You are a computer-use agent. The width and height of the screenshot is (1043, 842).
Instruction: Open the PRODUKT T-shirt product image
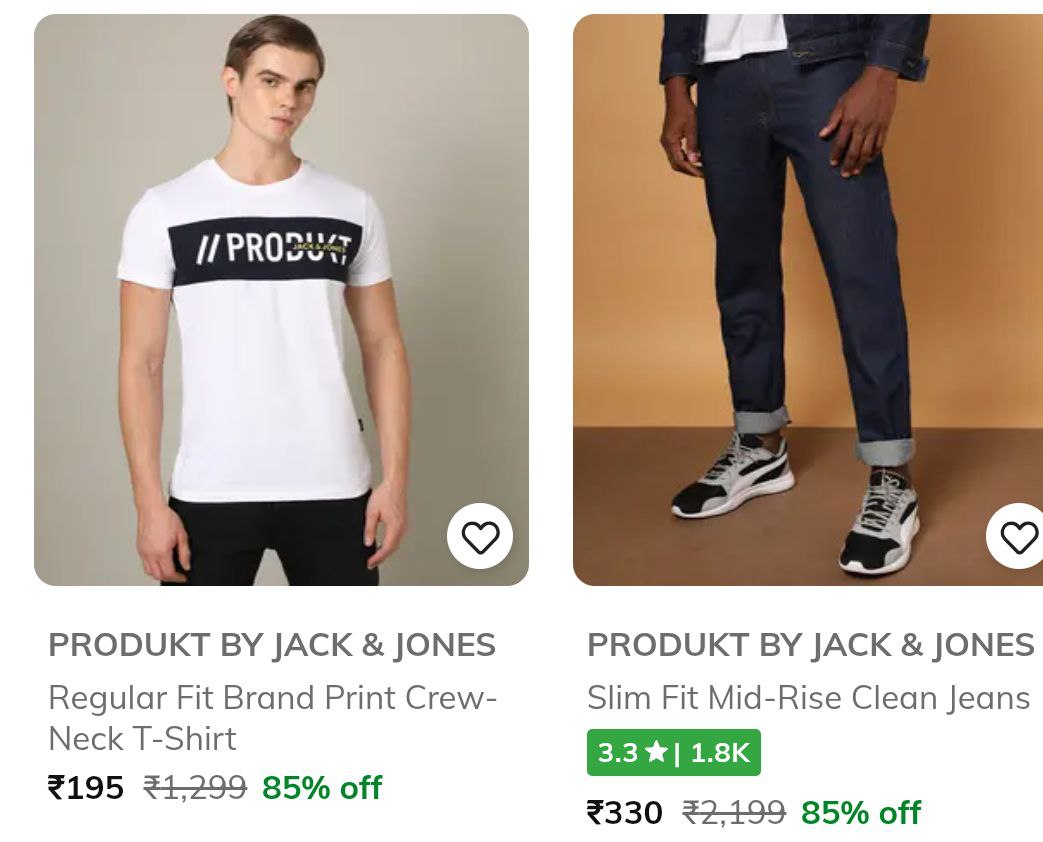click(x=281, y=298)
